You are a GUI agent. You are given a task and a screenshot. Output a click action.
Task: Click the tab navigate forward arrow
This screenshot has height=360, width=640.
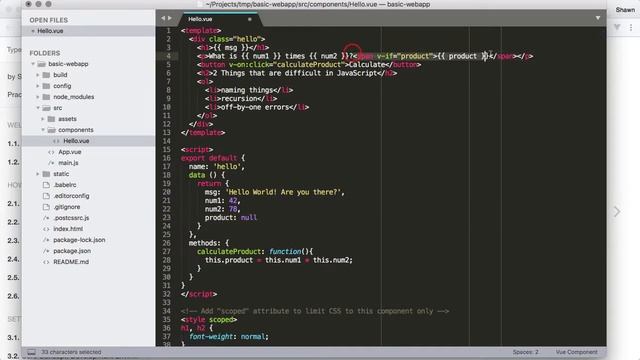pos(170,18)
